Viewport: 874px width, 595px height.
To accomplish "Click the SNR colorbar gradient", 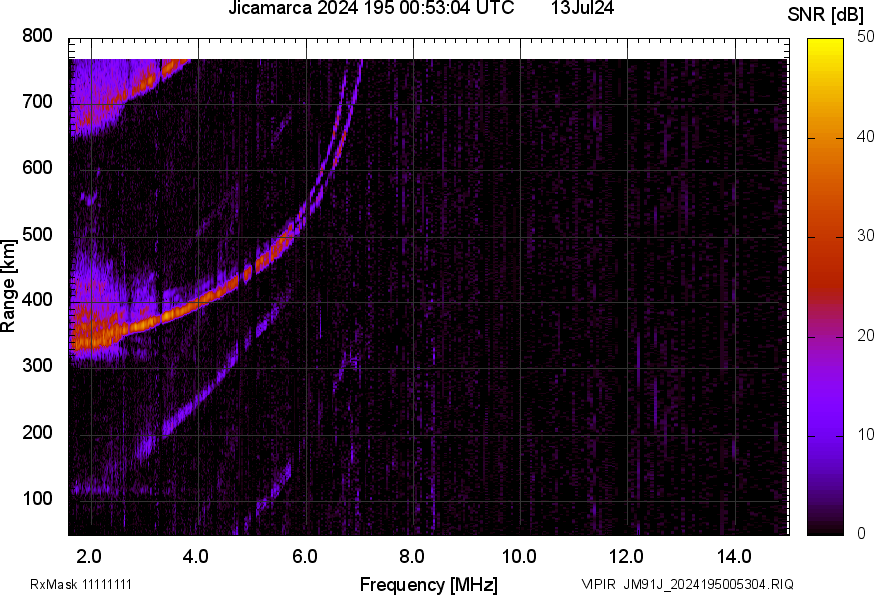I will click(x=826, y=287).
